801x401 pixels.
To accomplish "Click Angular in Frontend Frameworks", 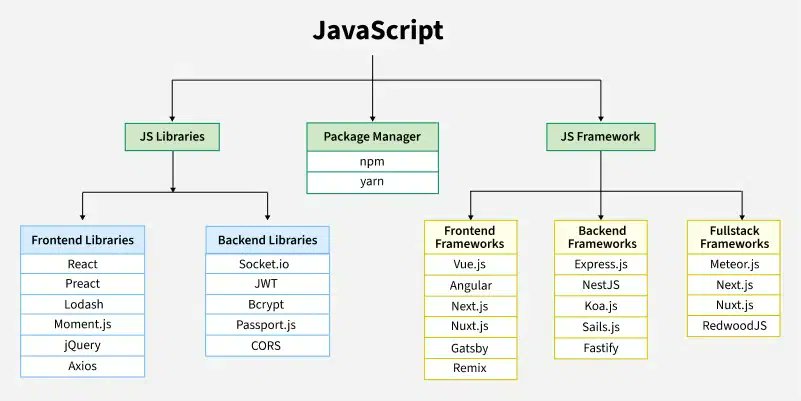I will pyautogui.click(x=470, y=286).
